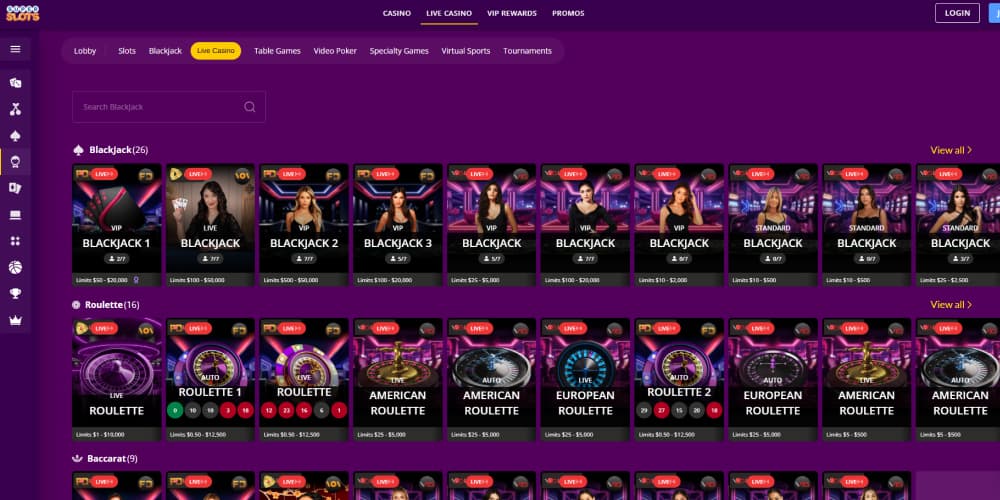
Task: Click the magnifier icon in search box
Action: pos(249,107)
